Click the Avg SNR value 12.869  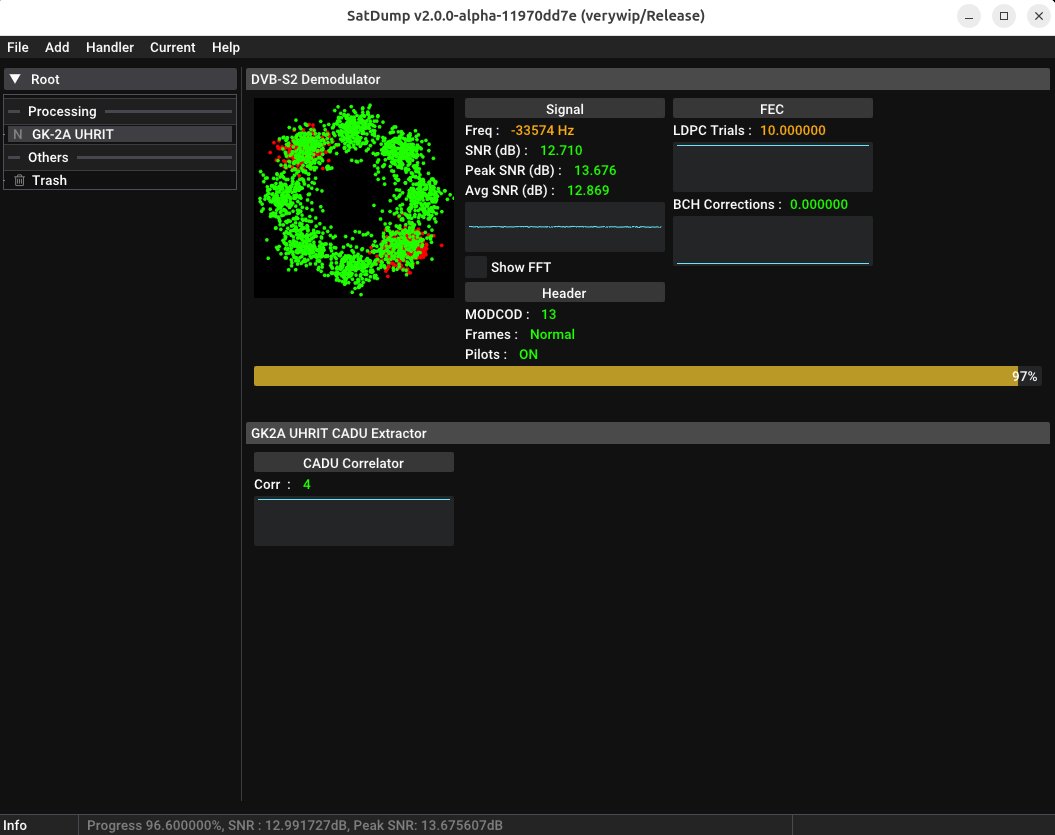pos(588,190)
